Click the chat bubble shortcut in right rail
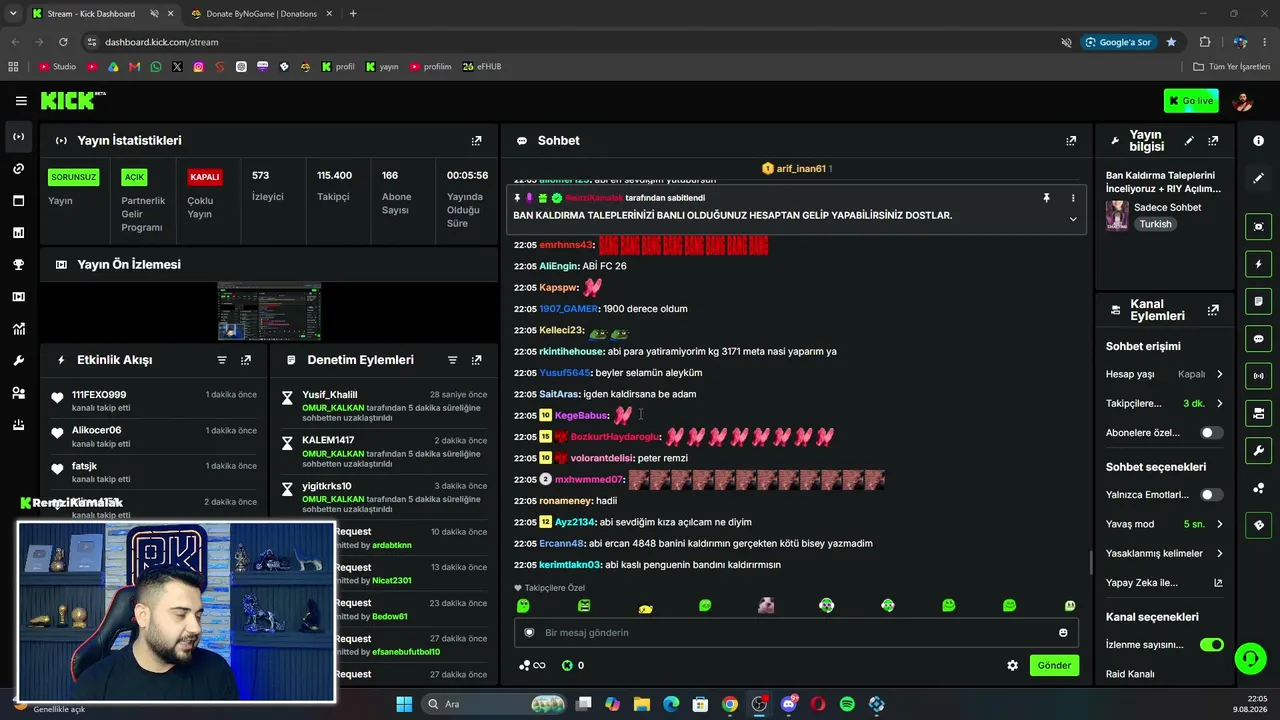Screen dimensions: 1280x720 [1259, 339]
